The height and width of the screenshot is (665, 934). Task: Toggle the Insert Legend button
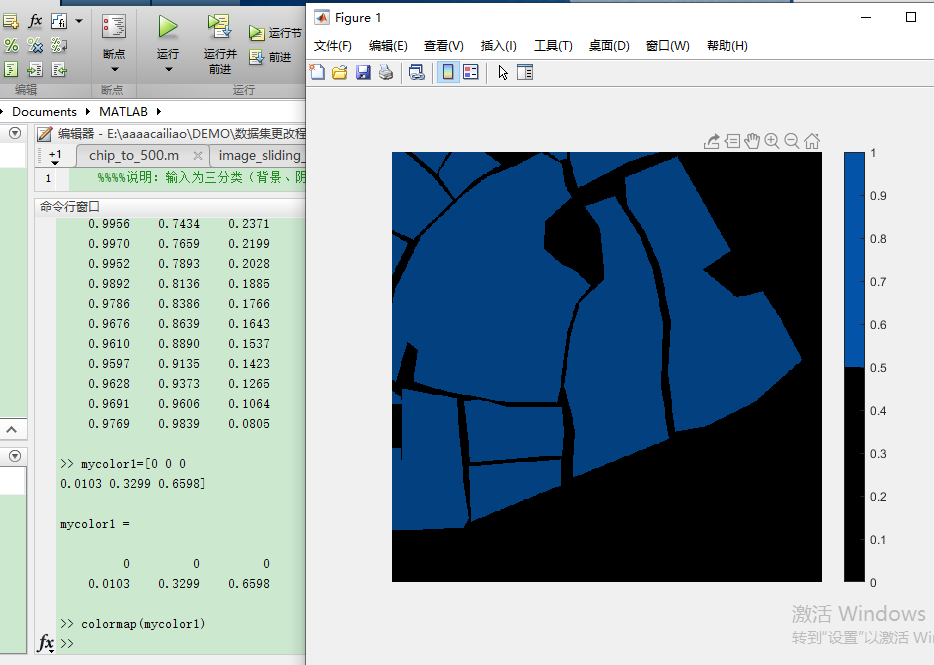click(471, 73)
